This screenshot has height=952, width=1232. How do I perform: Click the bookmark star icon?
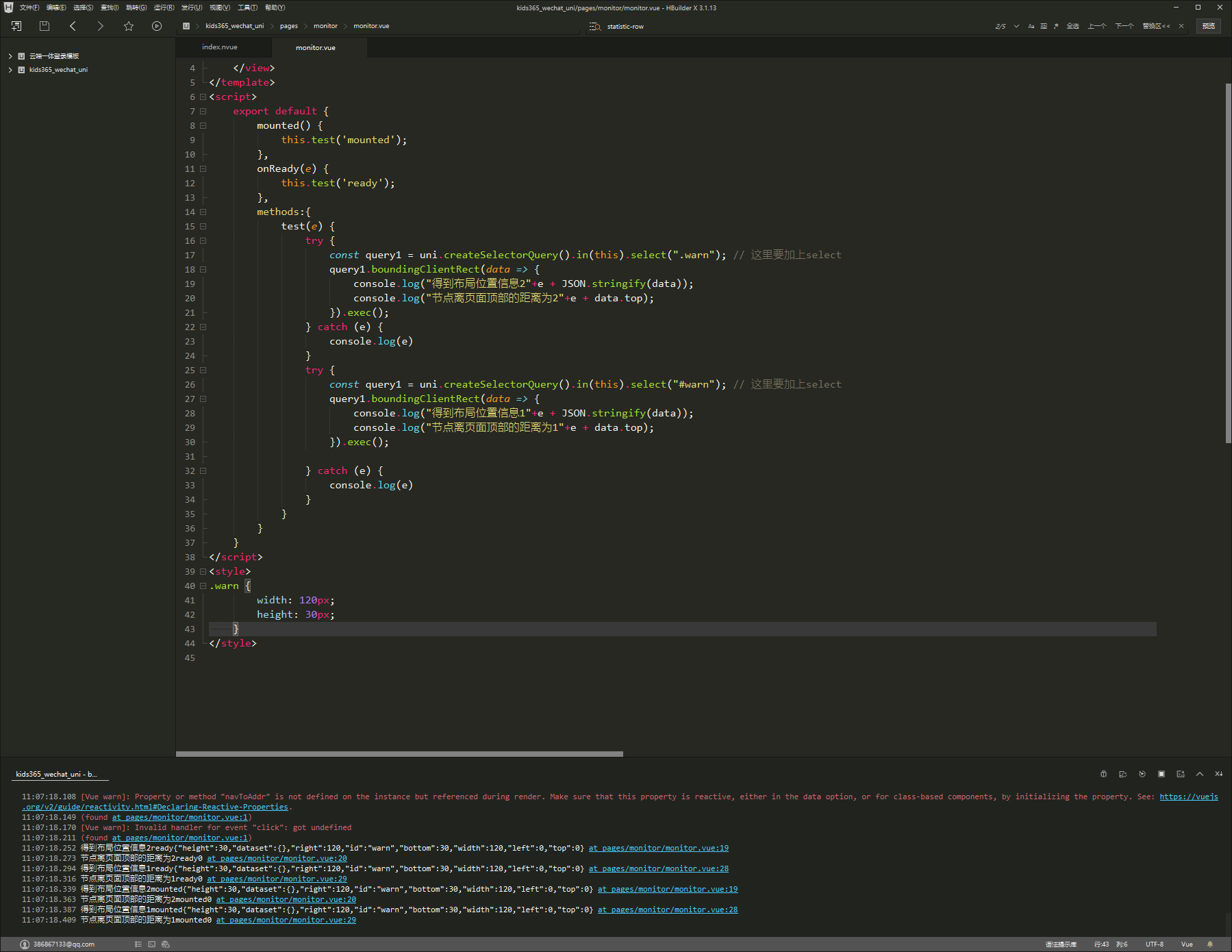129,26
